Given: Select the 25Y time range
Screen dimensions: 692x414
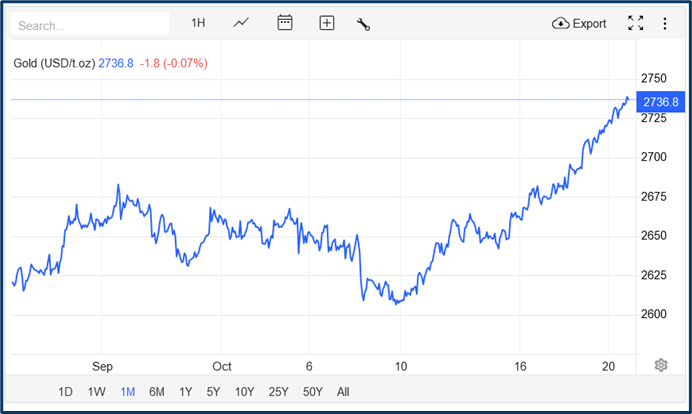Looking at the screenshot, I should (x=277, y=392).
